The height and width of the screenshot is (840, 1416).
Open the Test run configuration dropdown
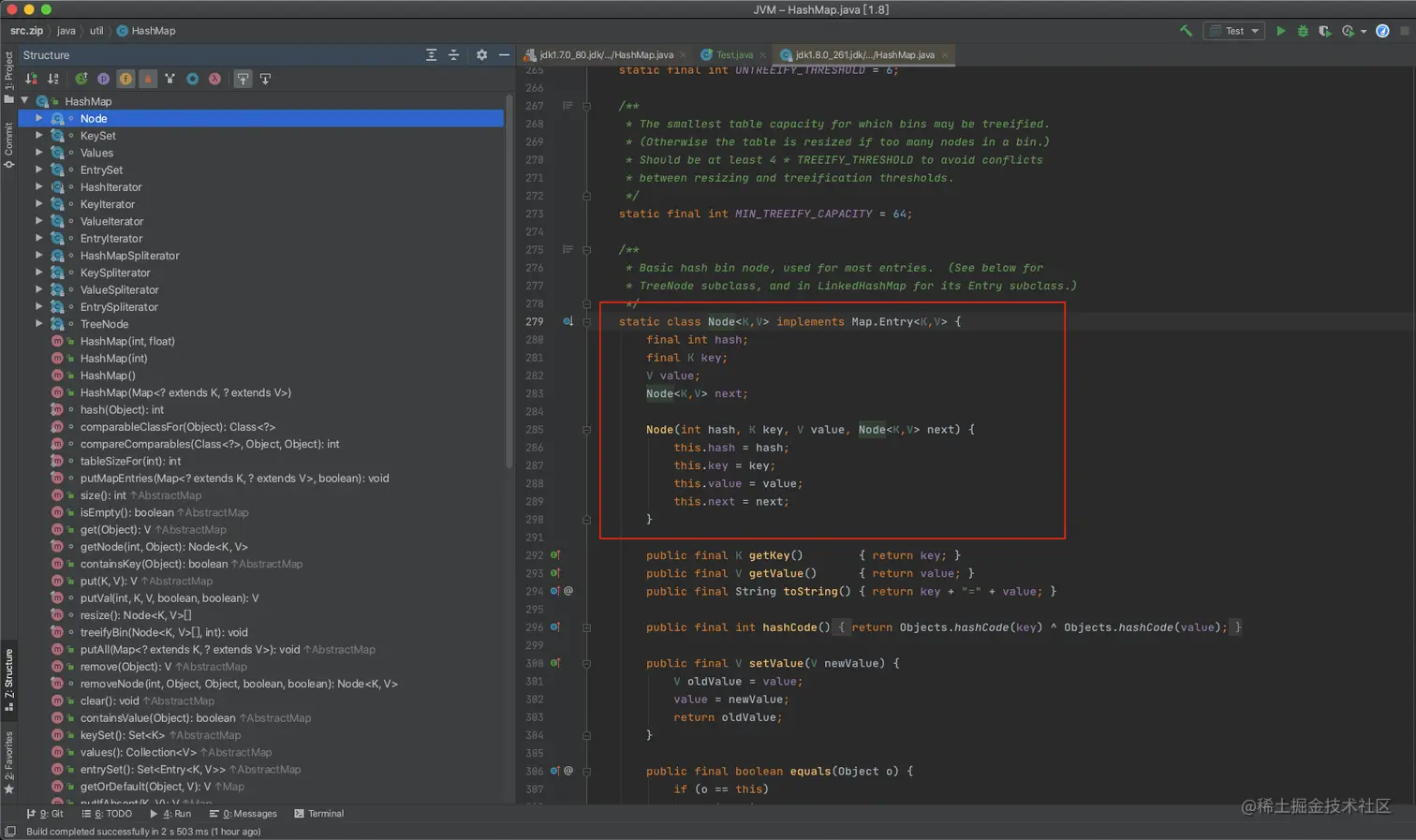click(1234, 31)
